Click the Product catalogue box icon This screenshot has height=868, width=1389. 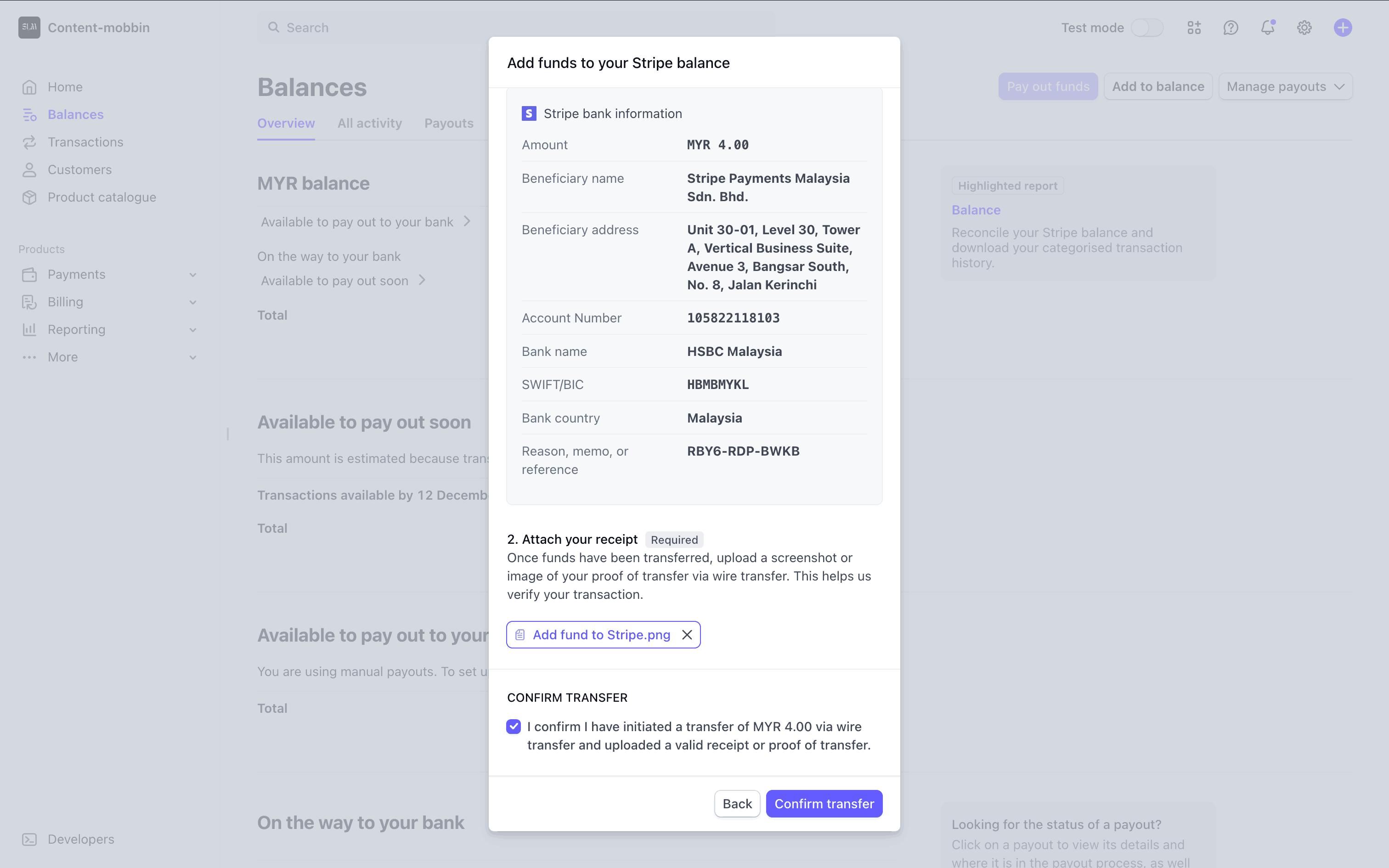(x=29, y=197)
